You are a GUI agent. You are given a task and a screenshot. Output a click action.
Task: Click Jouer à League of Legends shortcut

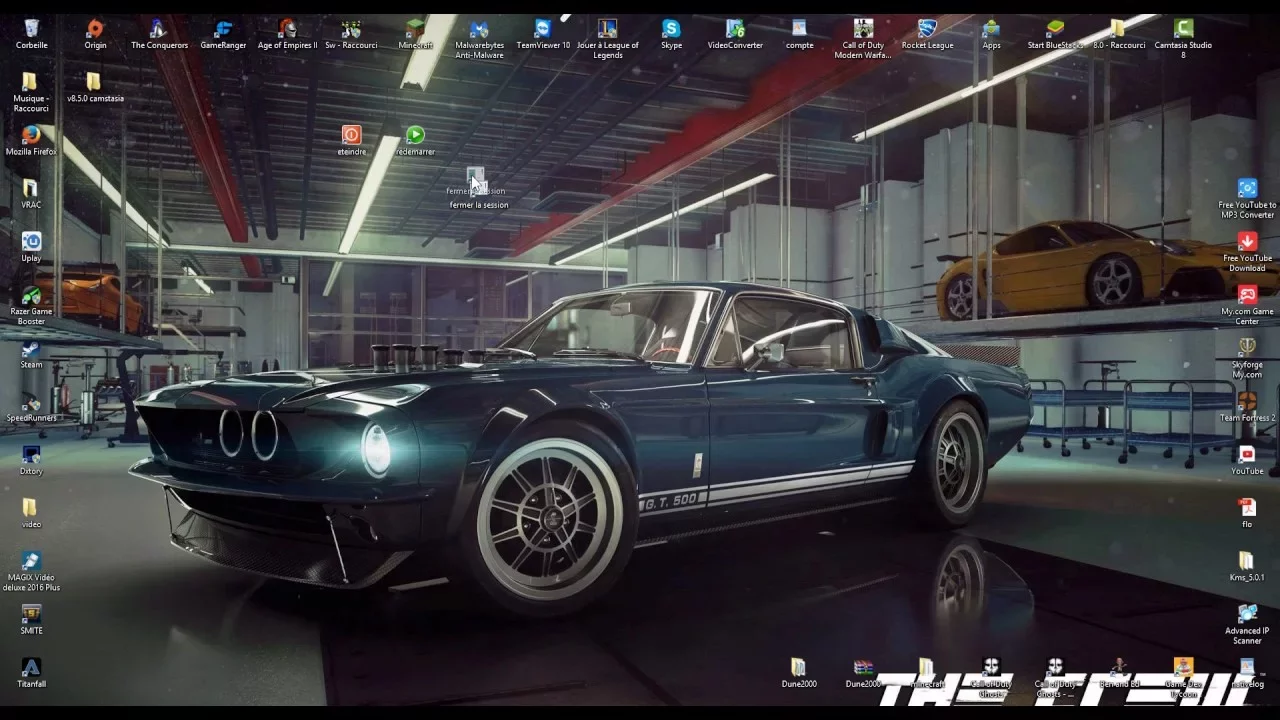607,29
